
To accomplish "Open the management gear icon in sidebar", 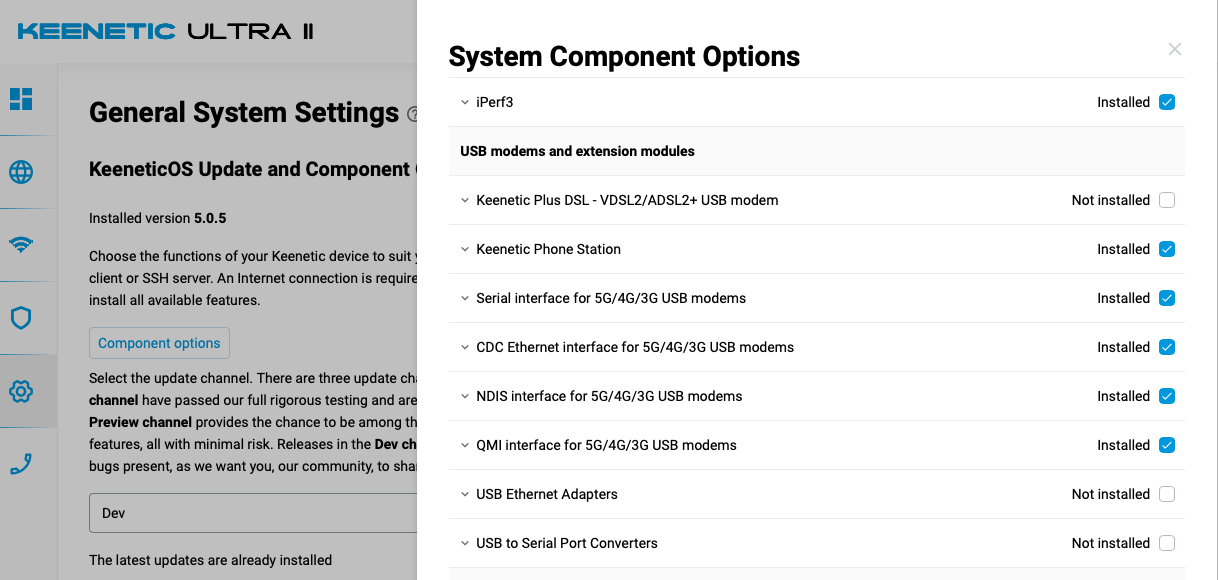I will point(21,391).
